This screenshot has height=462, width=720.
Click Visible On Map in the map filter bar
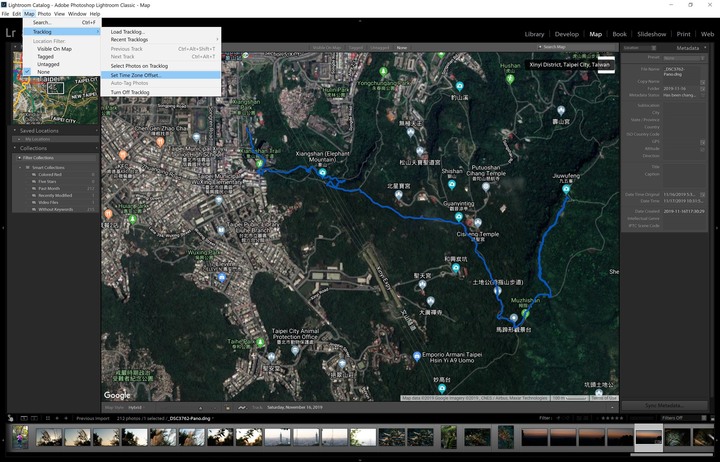pyautogui.click(x=326, y=47)
